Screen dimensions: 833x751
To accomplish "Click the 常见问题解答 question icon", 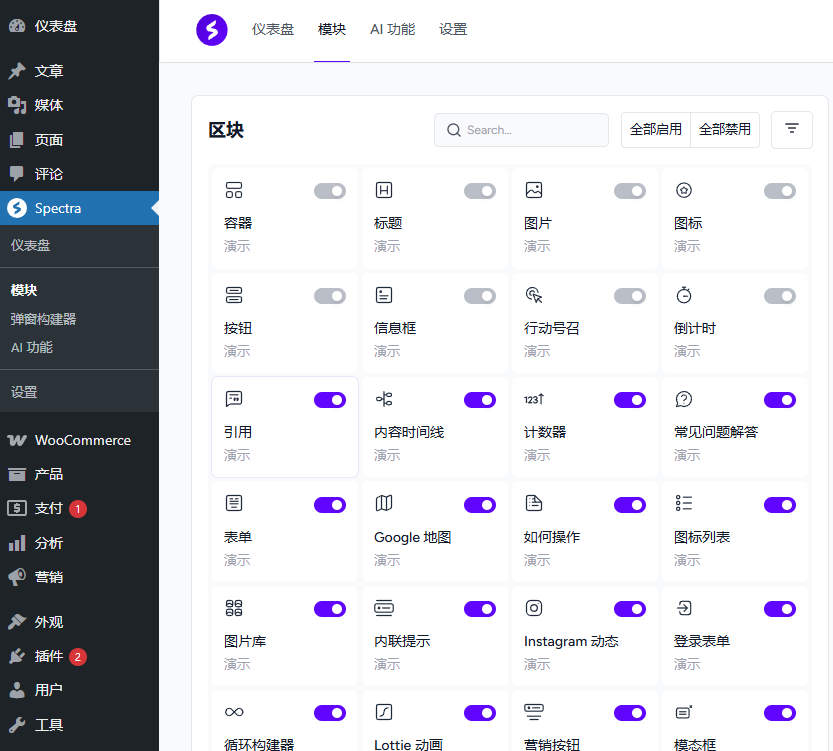I will coord(684,399).
